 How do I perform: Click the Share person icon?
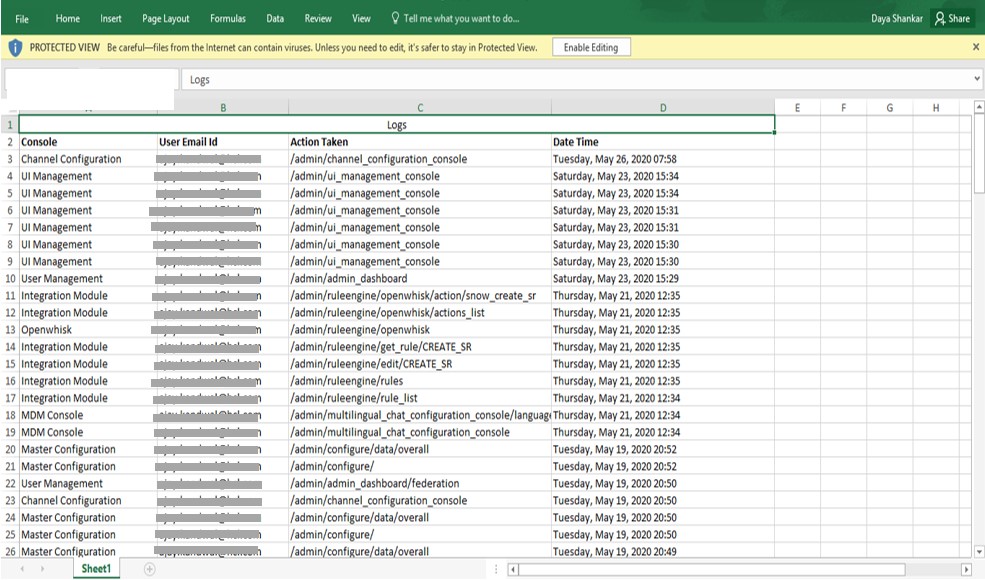[940, 18]
